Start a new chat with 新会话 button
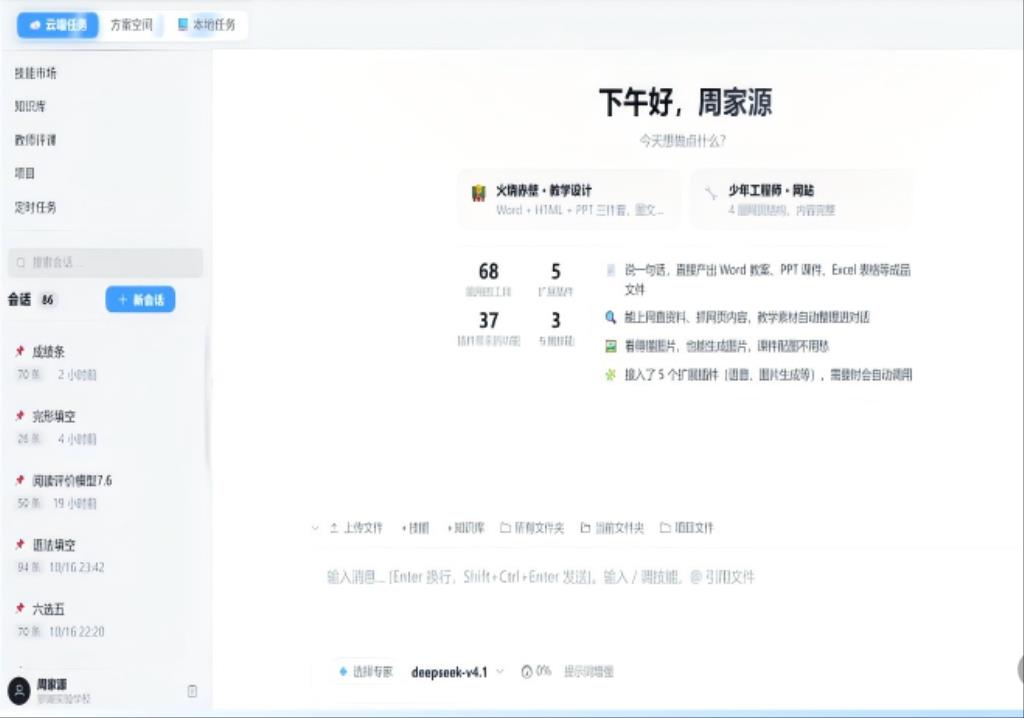The height and width of the screenshot is (718, 1024). click(x=140, y=299)
